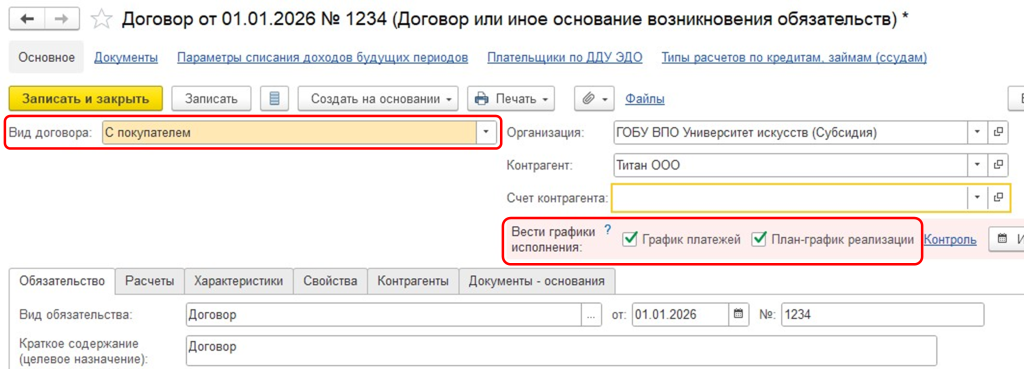Click the ellipsis button in Вид обязательства field
Image resolution: width=1024 pixels, height=369 pixels.
(x=591, y=315)
